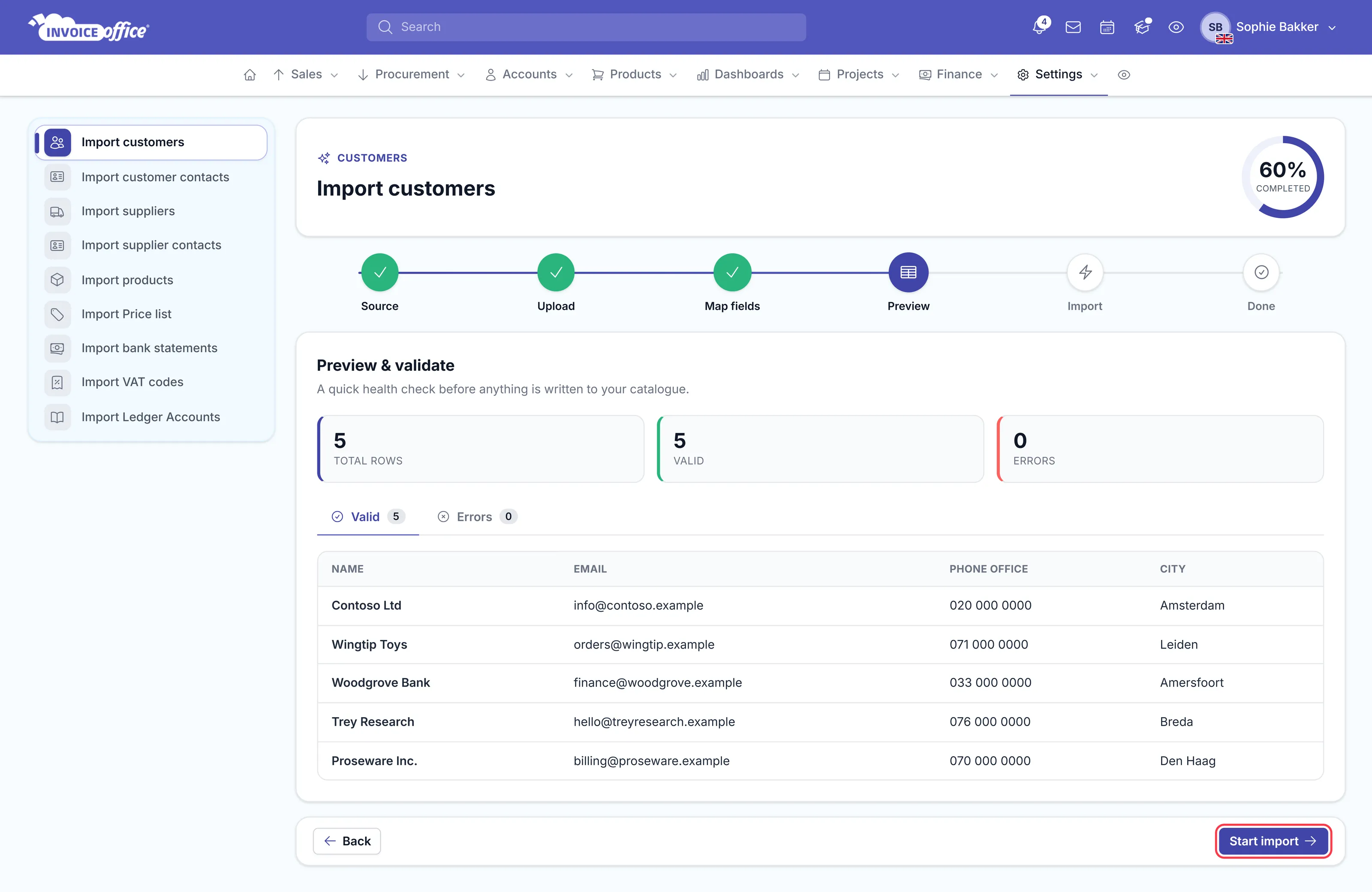Expand the Sales menu
This screenshot has width=1372, height=892.
(x=306, y=75)
